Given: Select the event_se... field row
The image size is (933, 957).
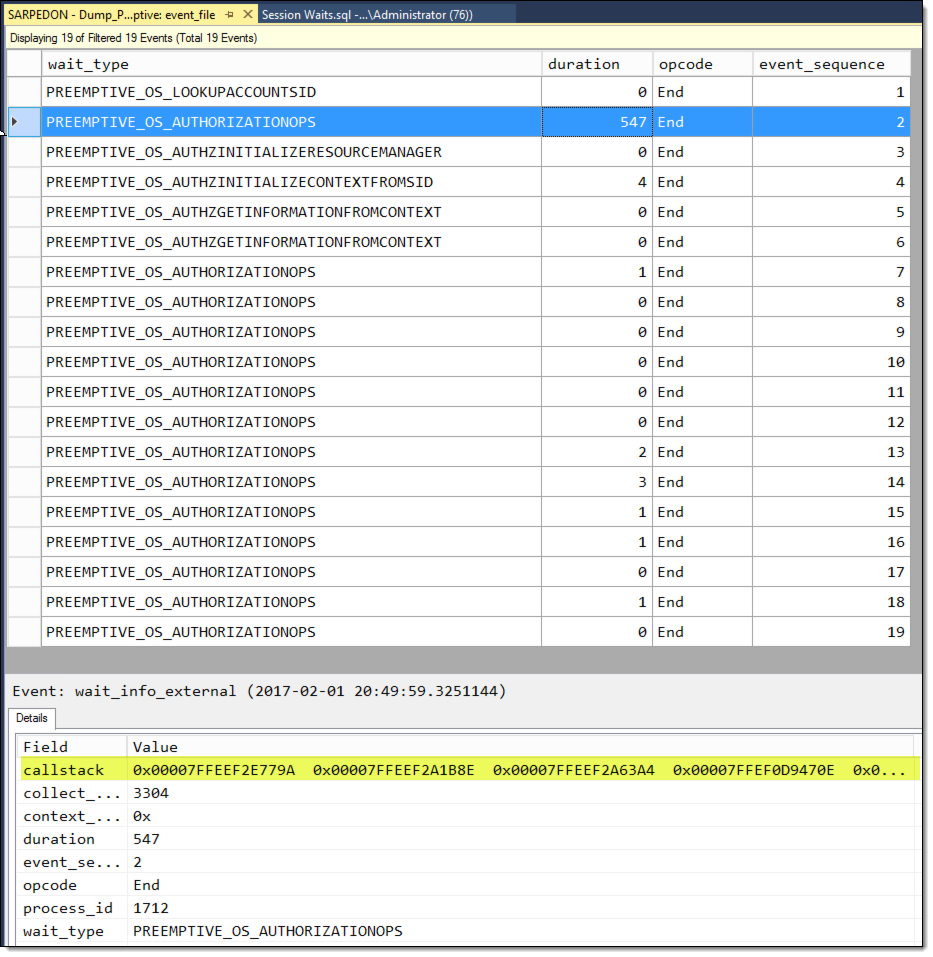Looking at the screenshot, I should pyautogui.click(x=469, y=862).
